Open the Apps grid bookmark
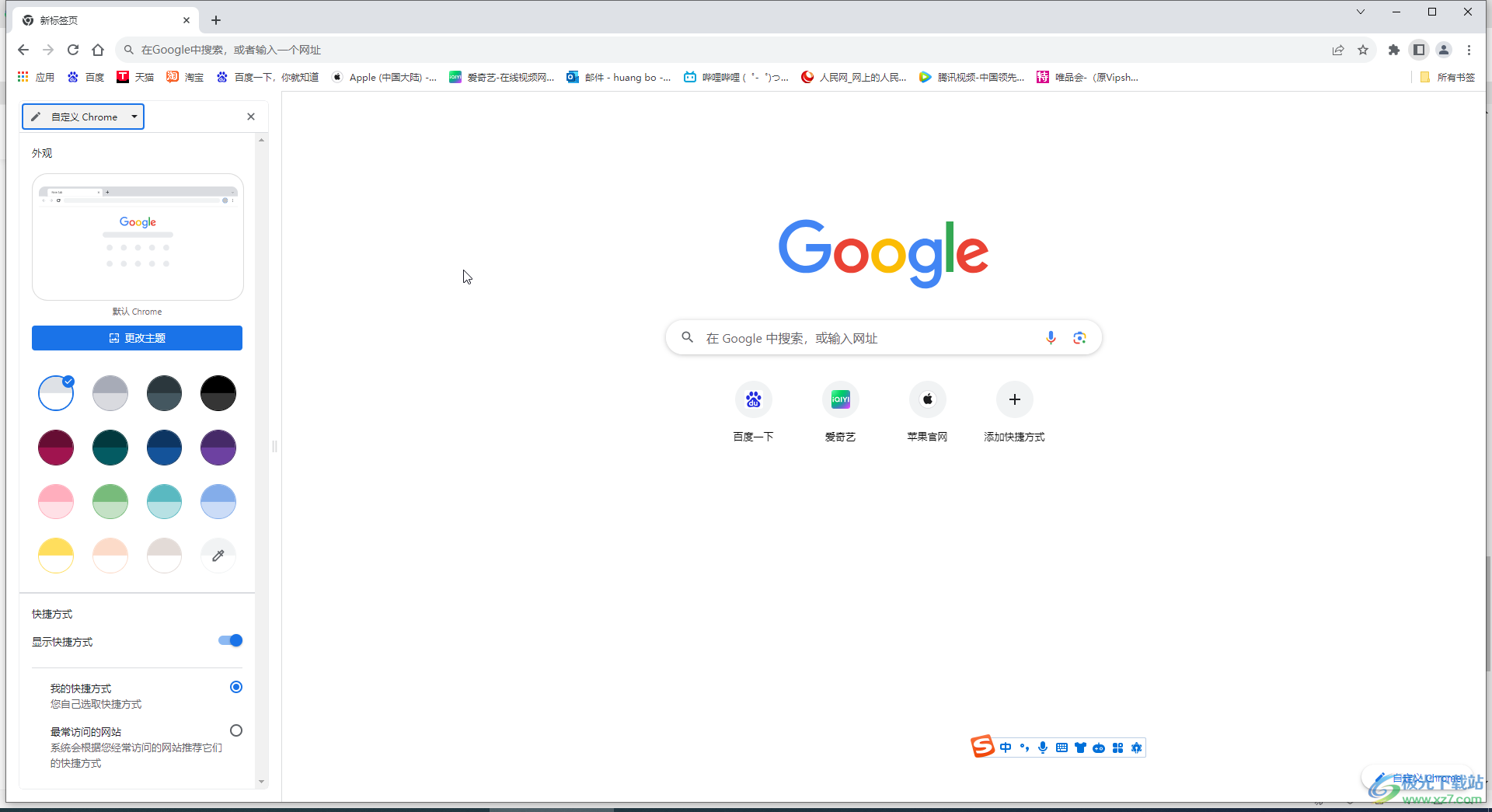Viewport: 1492px width, 812px height. 36,77
